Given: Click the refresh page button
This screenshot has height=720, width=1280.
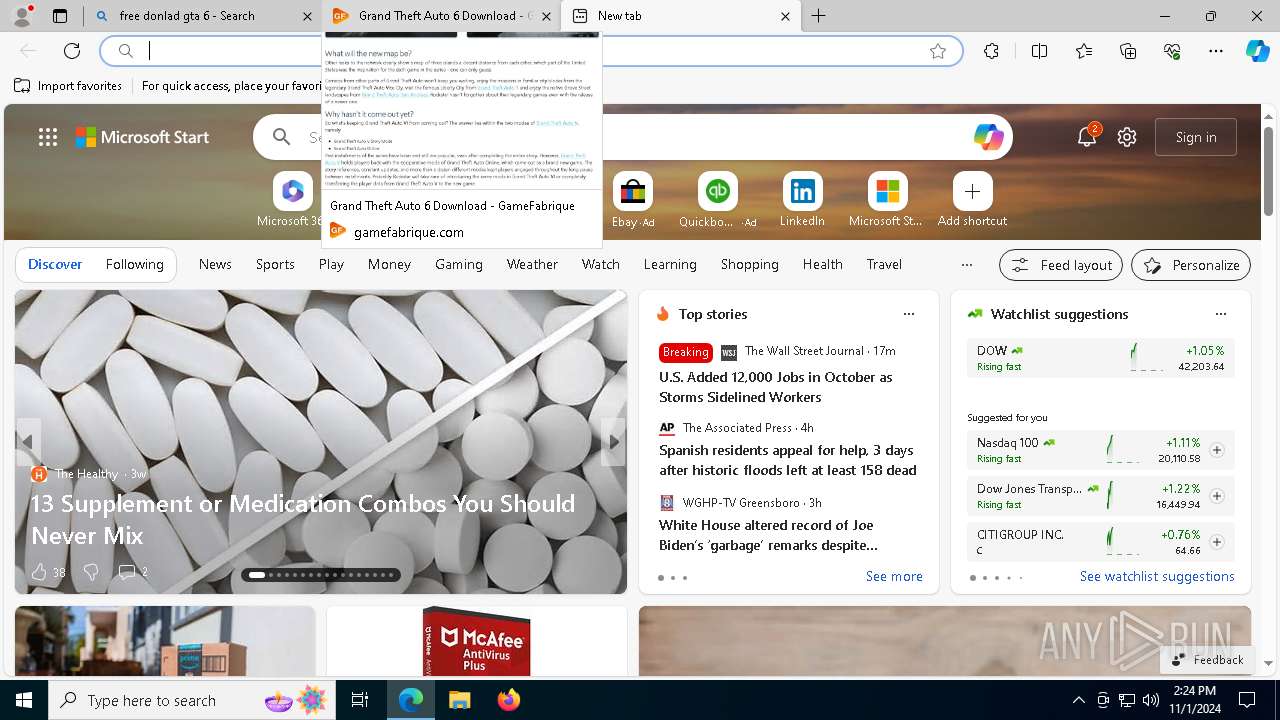Looking at the screenshot, I should point(72,51).
